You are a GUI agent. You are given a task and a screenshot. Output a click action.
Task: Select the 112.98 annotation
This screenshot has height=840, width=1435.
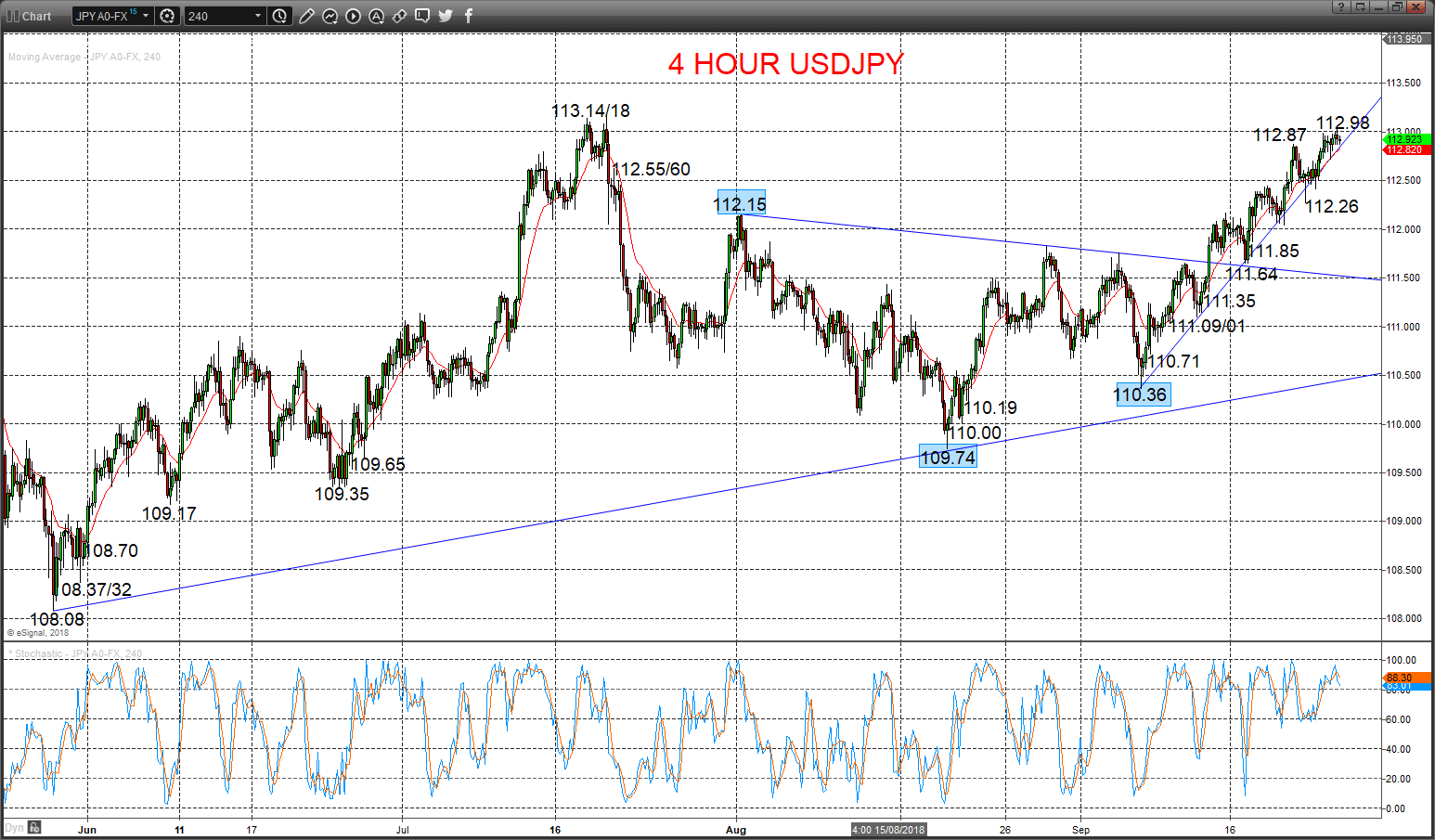pos(1343,123)
